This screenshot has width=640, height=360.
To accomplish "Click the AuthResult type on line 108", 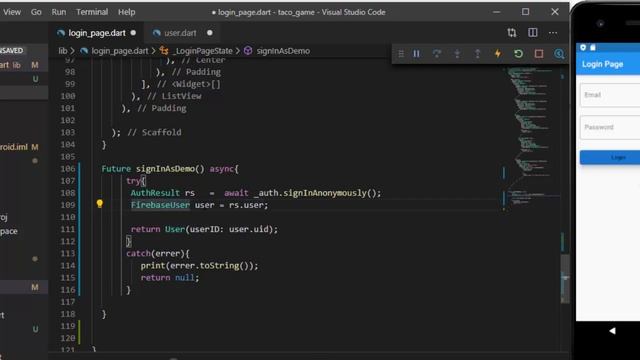I will click(x=155, y=193).
